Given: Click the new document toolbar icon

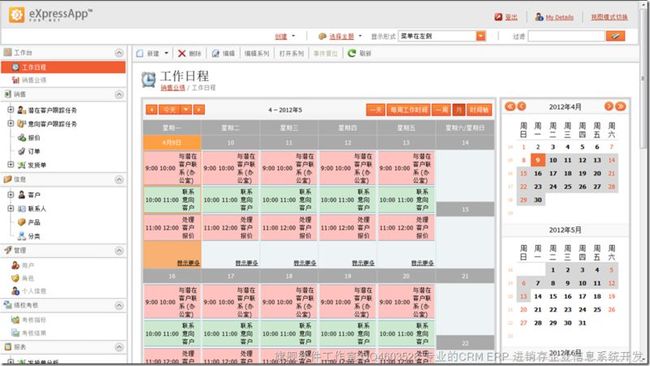Looking at the screenshot, I should 140,53.
